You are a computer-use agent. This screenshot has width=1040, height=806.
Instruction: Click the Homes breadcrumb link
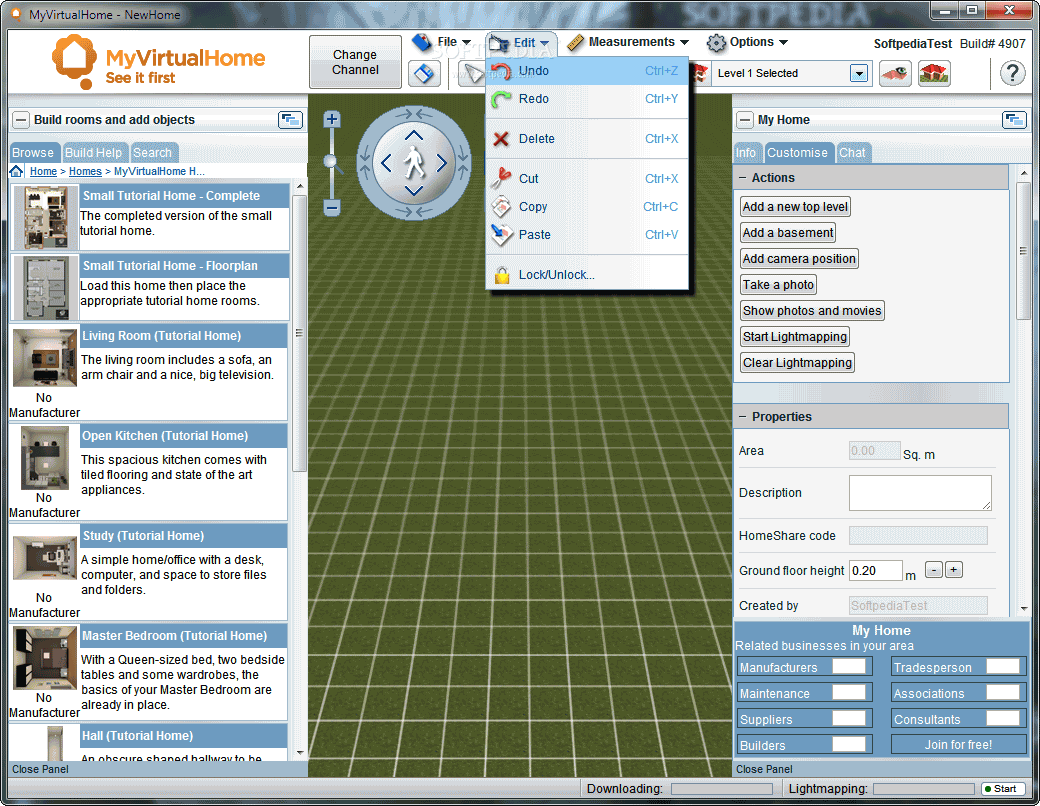coord(85,171)
